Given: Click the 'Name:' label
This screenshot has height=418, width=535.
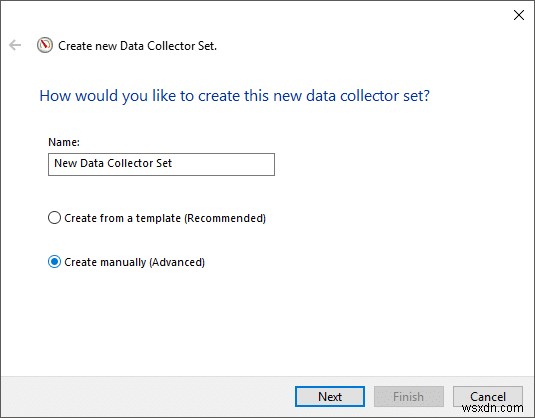Looking at the screenshot, I should tap(64, 142).
